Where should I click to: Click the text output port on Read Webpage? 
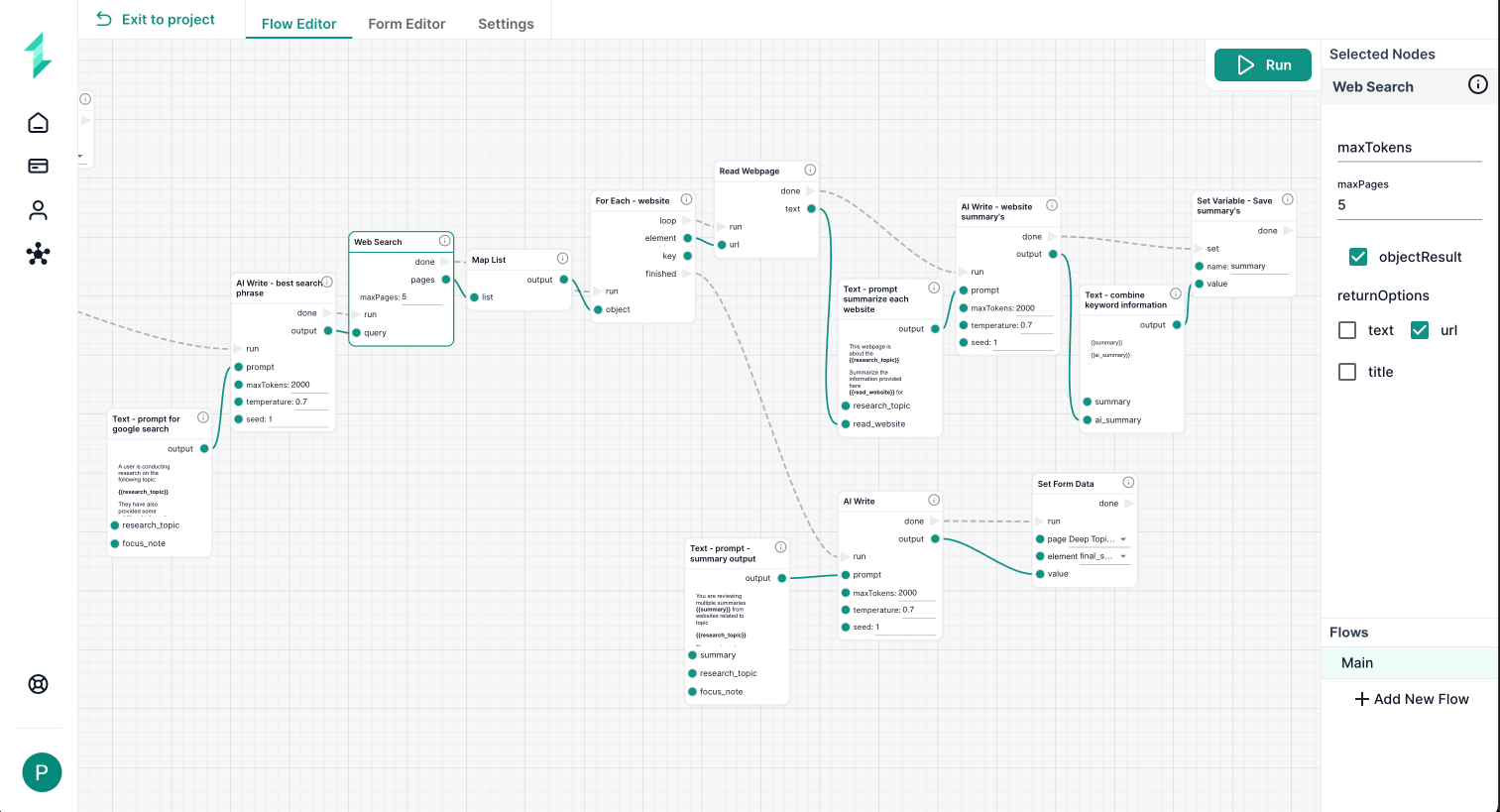811,209
